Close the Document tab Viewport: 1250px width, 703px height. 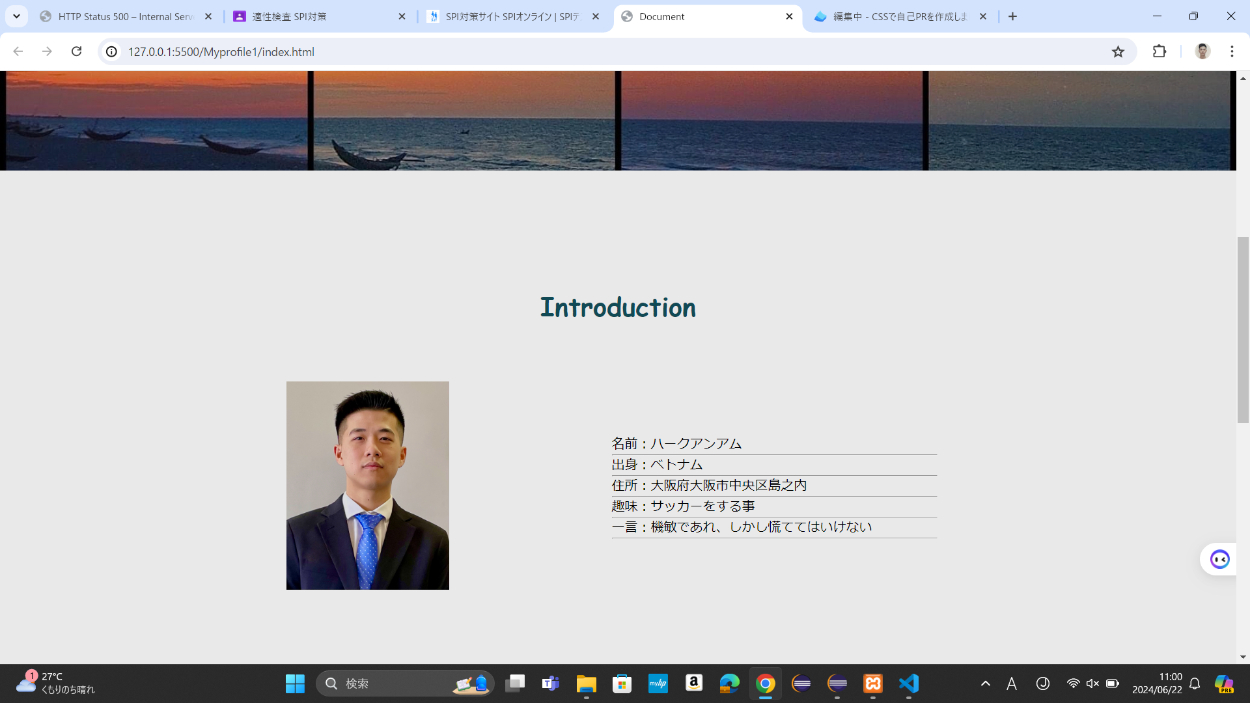click(x=789, y=17)
